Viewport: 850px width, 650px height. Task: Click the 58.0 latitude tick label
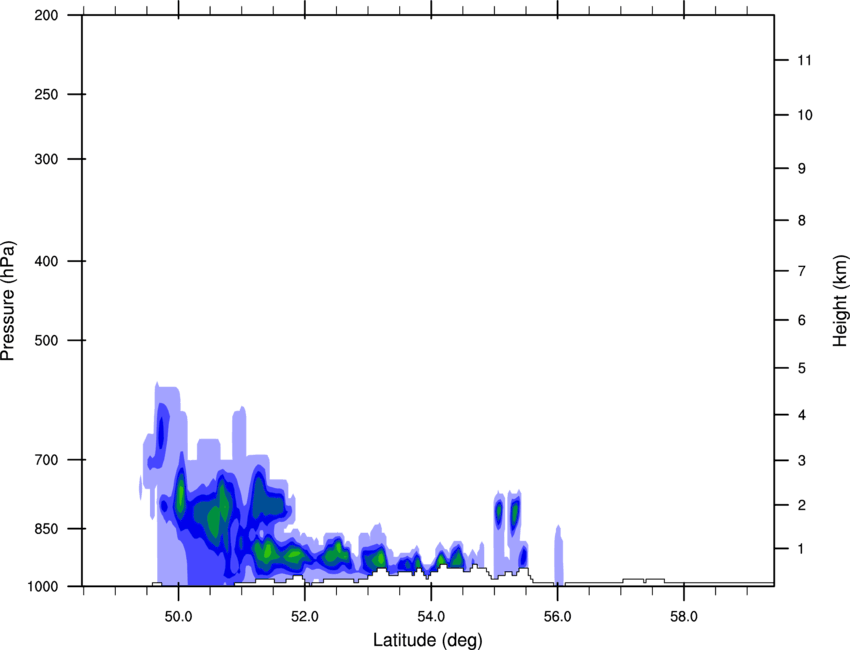[x=683, y=615]
